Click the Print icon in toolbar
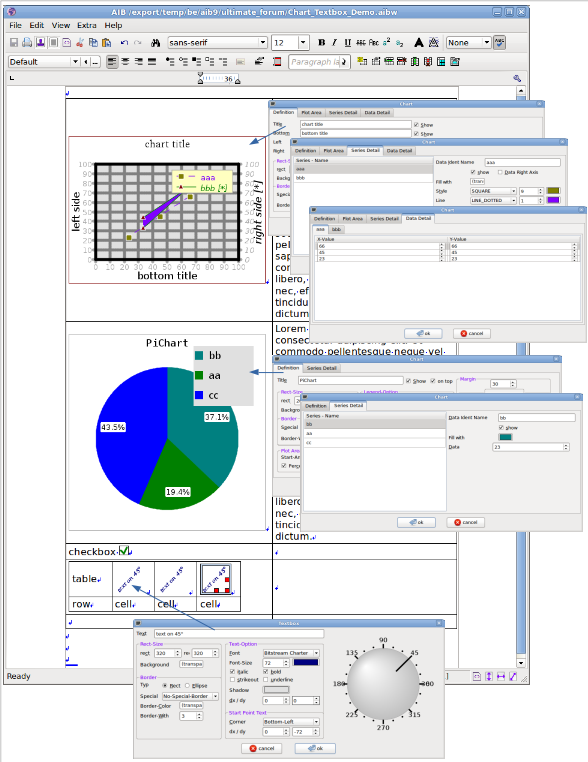 pyautogui.click(x=27, y=43)
